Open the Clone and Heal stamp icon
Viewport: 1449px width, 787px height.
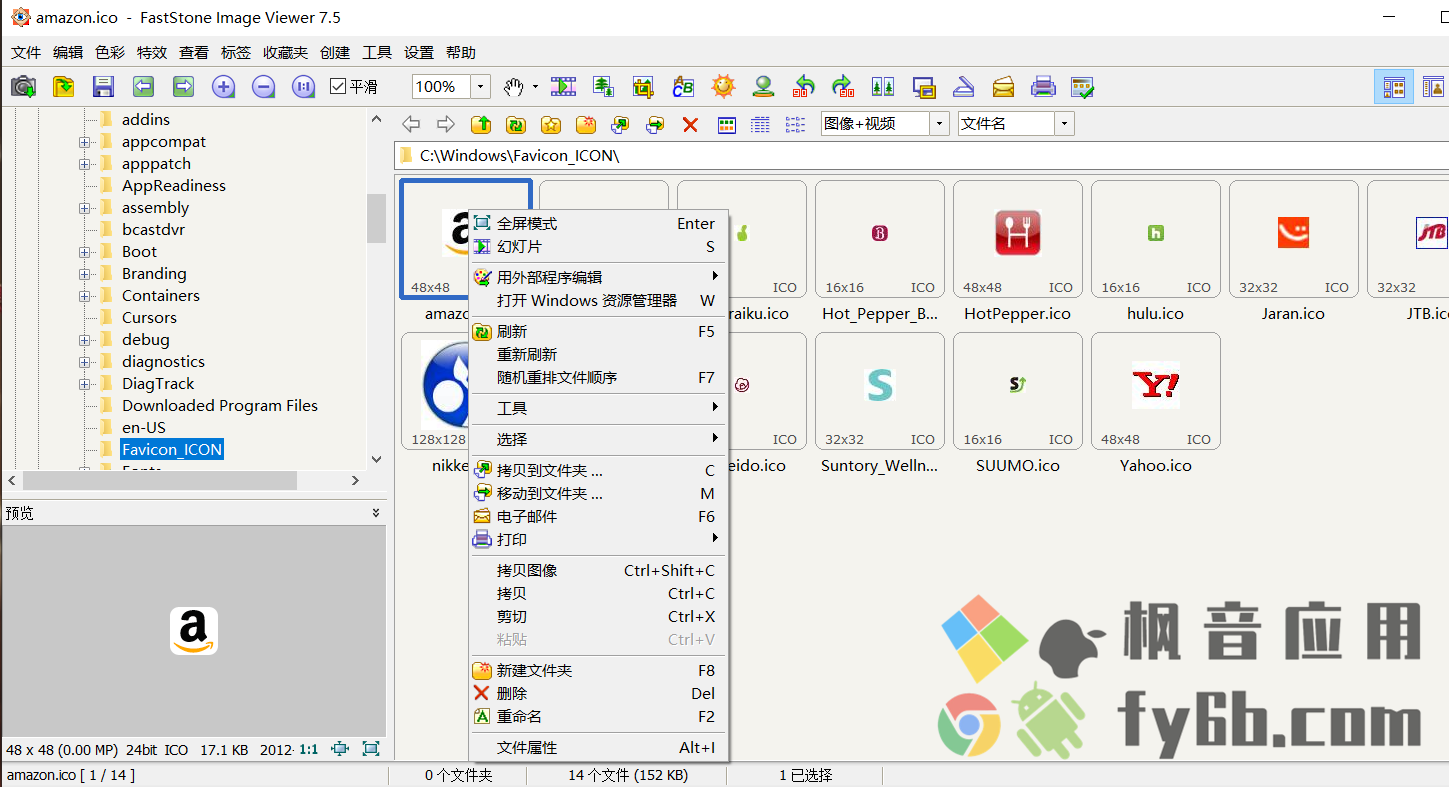tap(763, 87)
